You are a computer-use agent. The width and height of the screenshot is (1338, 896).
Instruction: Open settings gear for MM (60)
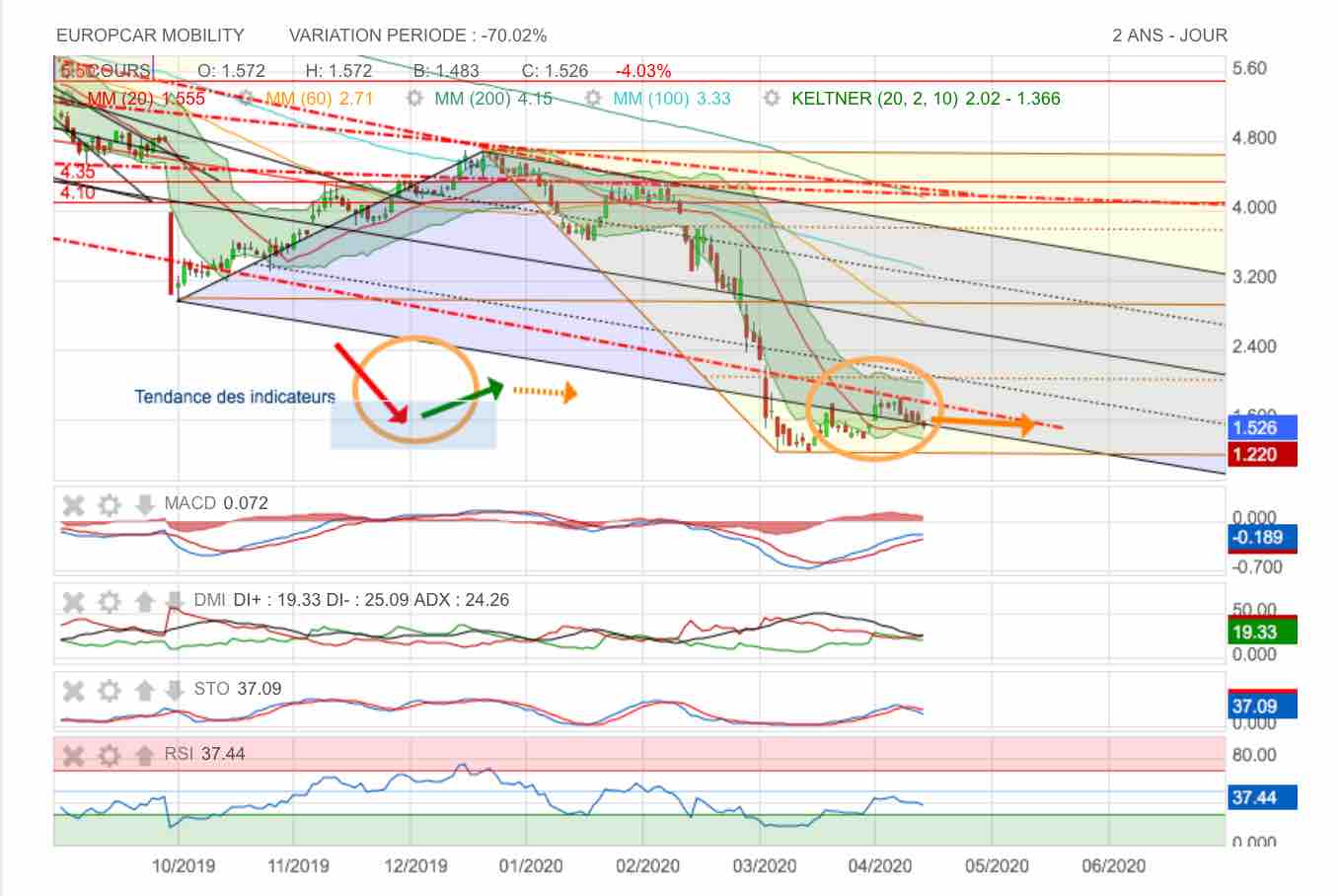coord(246,99)
